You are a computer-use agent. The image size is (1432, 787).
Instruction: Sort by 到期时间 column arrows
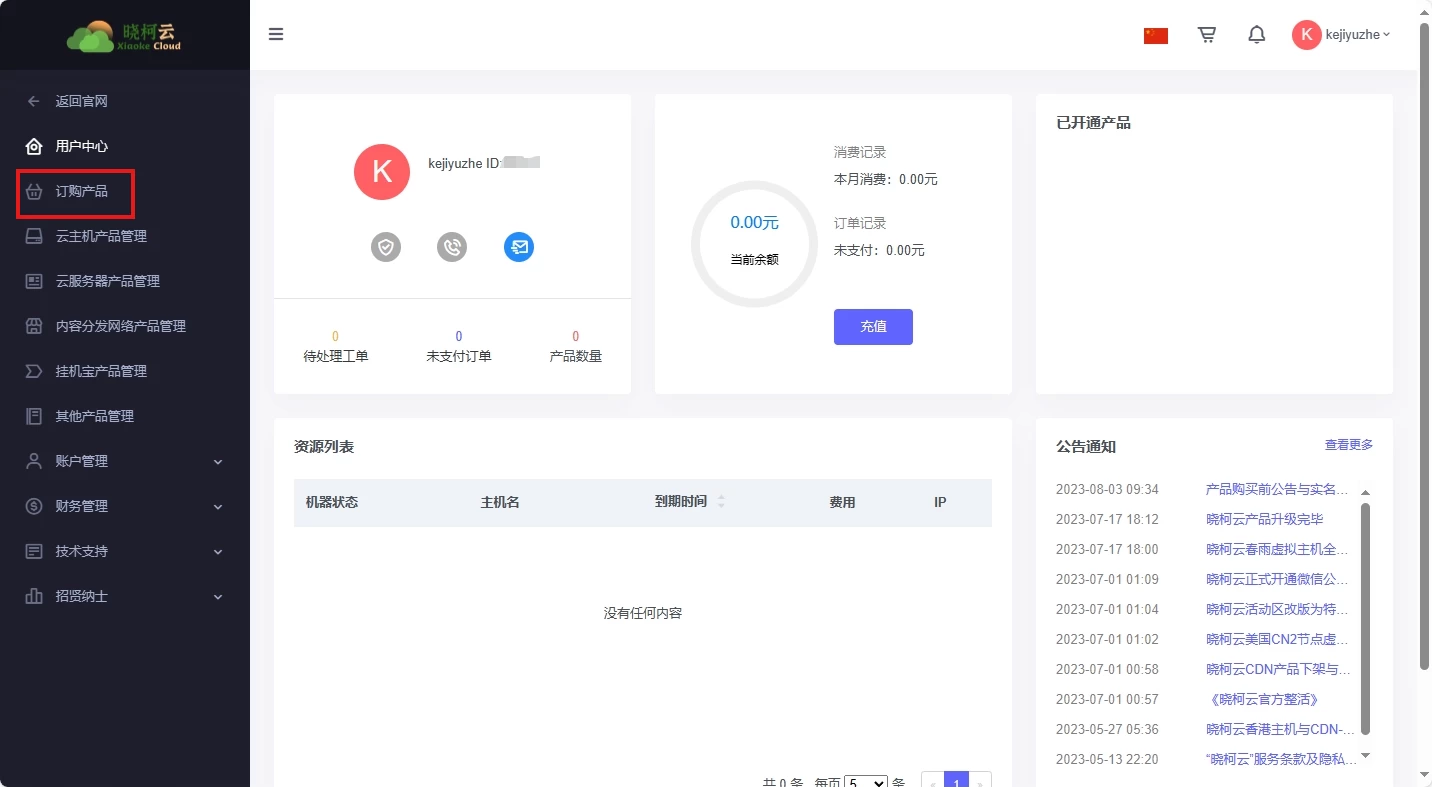[x=721, y=502]
